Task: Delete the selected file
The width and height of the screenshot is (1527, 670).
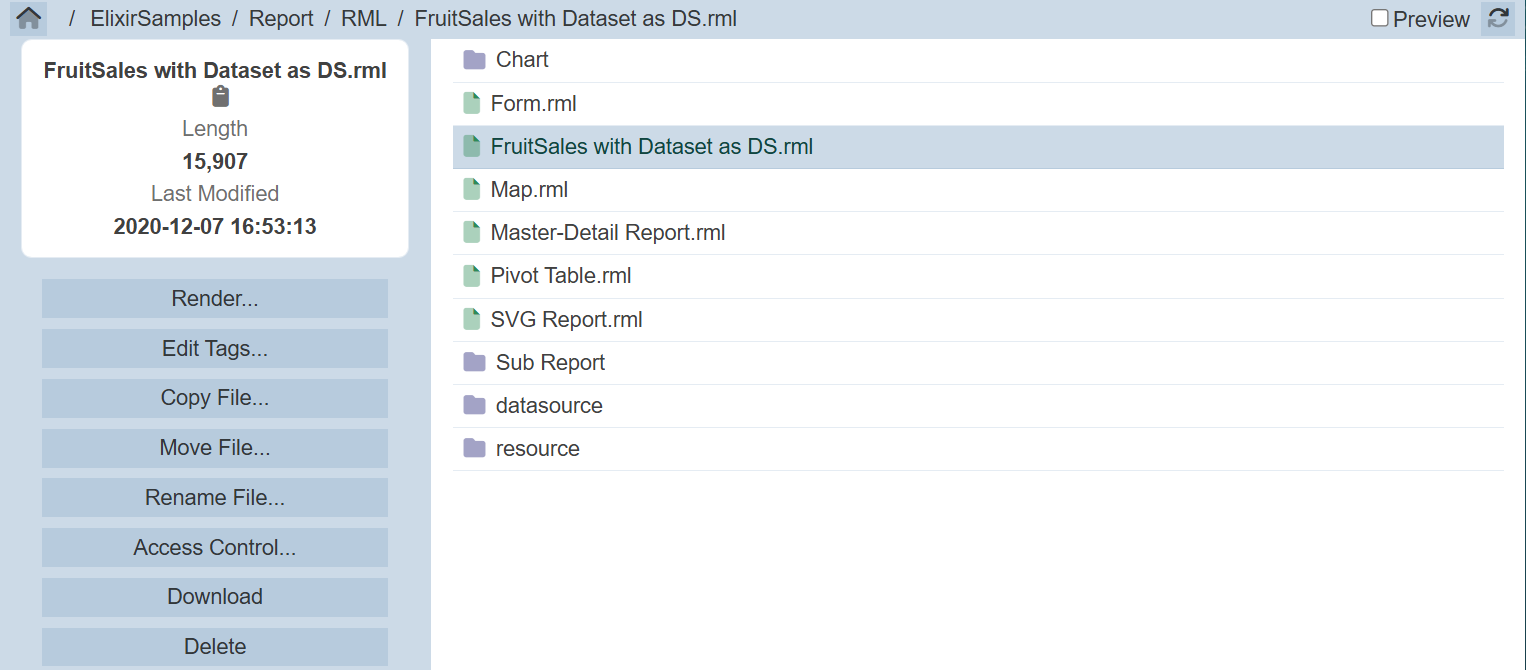Action: coord(215,646)
